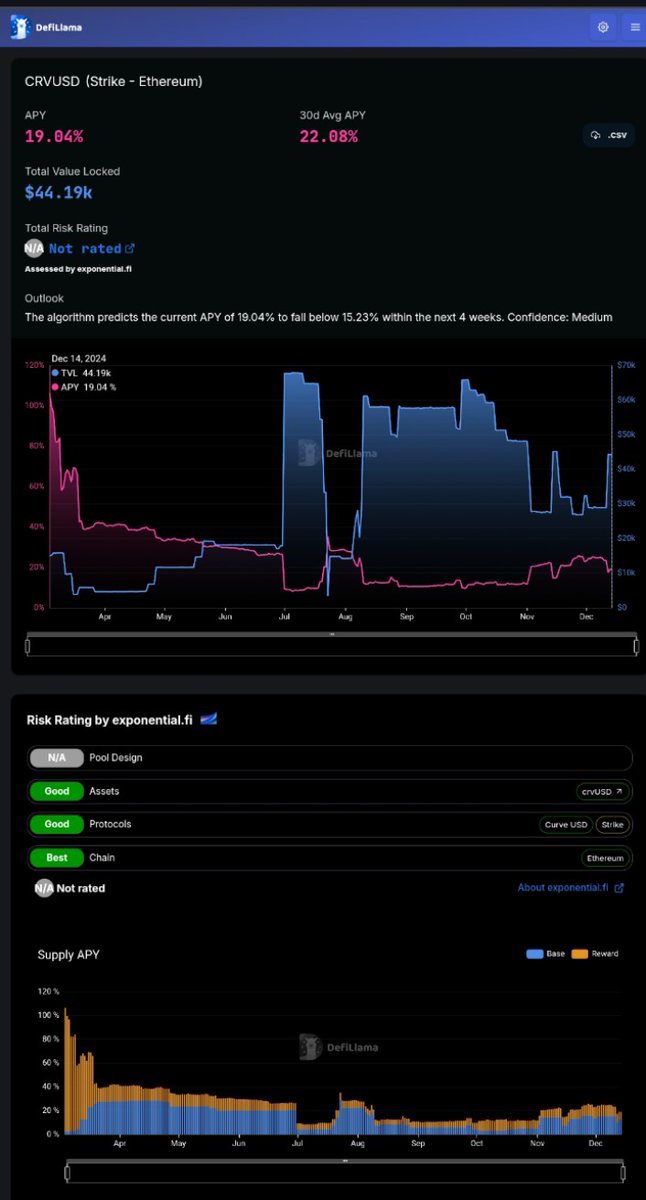
Task: Click the left handle of Supply APY range slider
Action: point(68,1172)
